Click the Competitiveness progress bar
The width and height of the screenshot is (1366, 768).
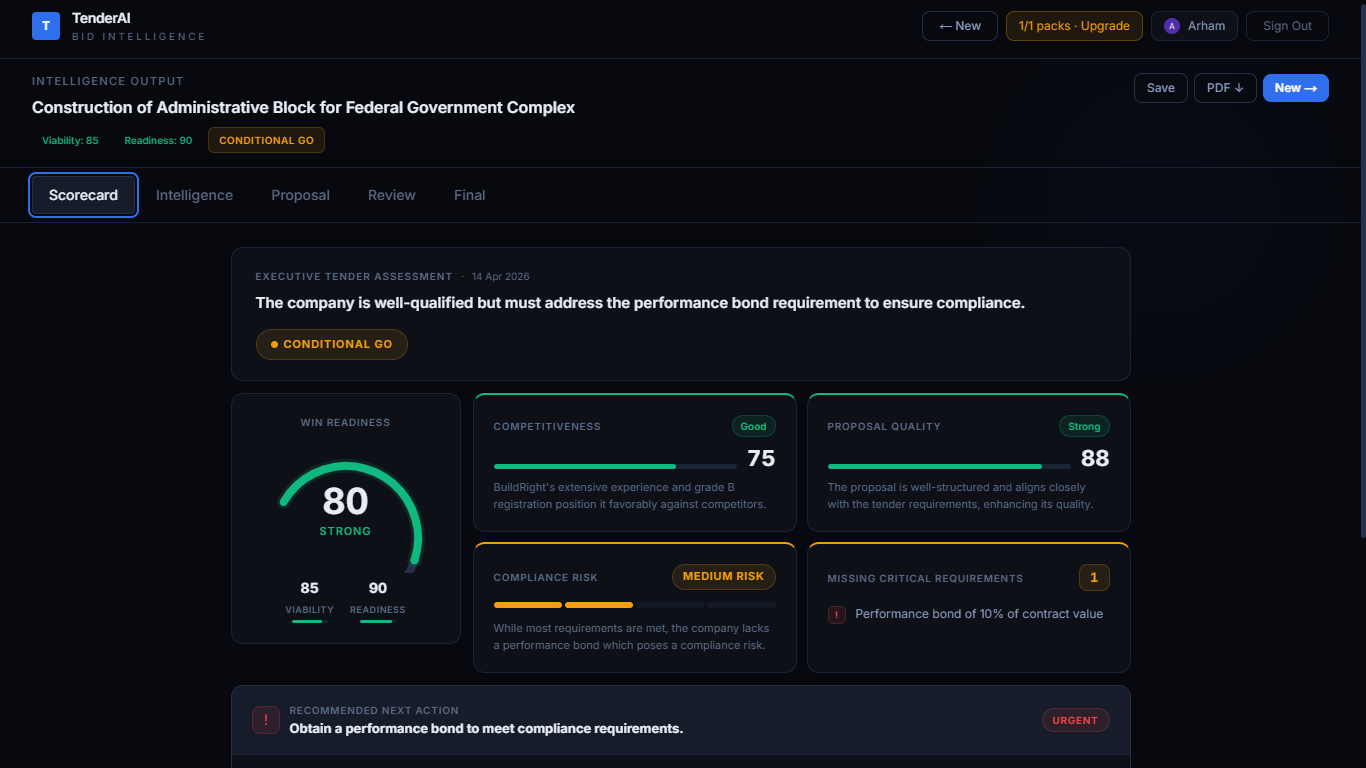[615, 466]
